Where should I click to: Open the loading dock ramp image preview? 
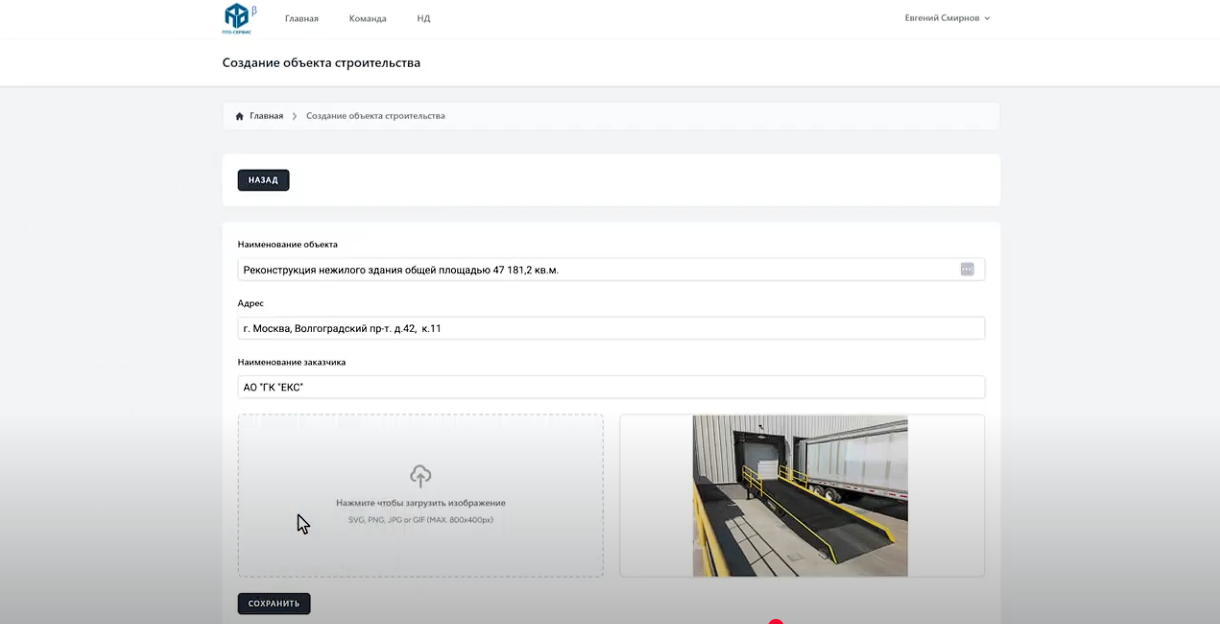[x=800, y=496]
